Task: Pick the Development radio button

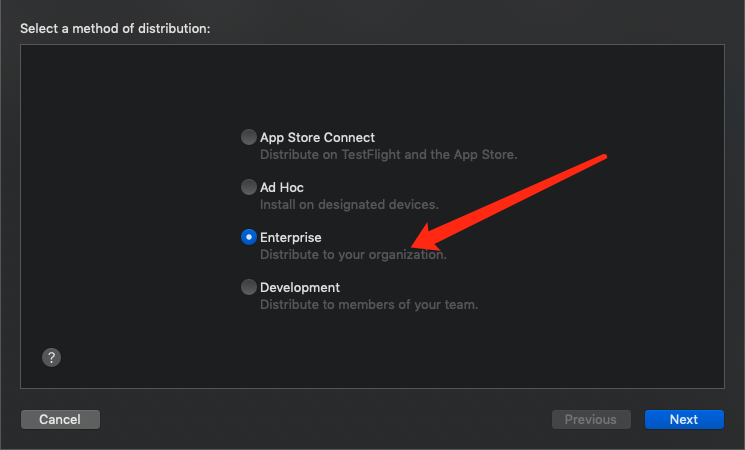Action: 248,287
